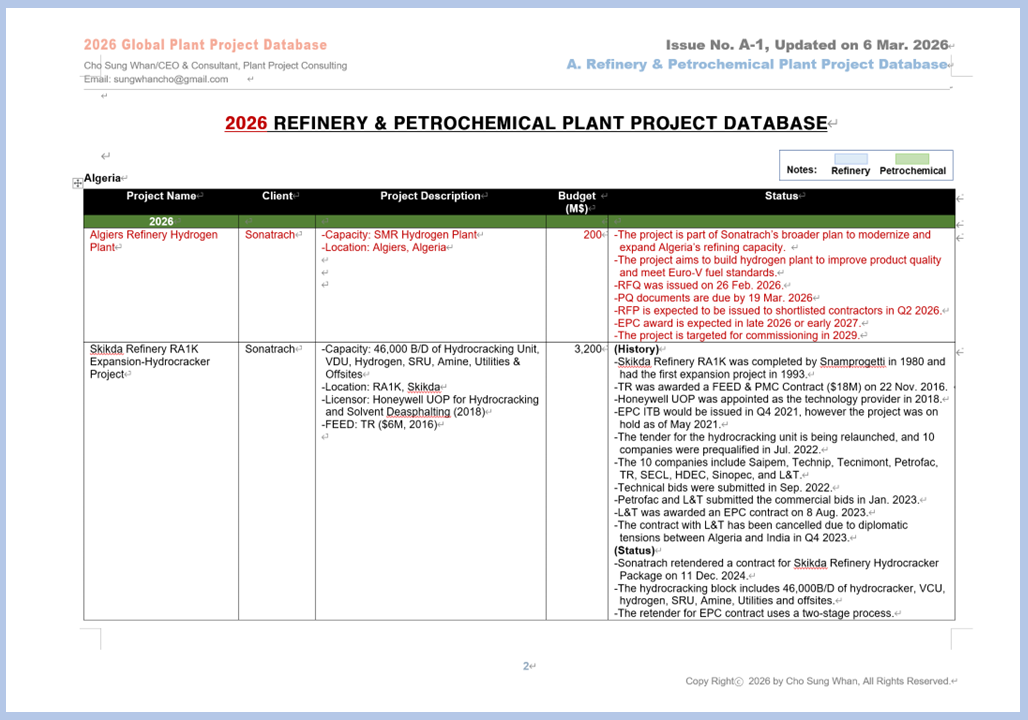The image size is (1028, 720).
Task: Click '-EPC award is expected in late 2026' line
Action: pos(737,323)
